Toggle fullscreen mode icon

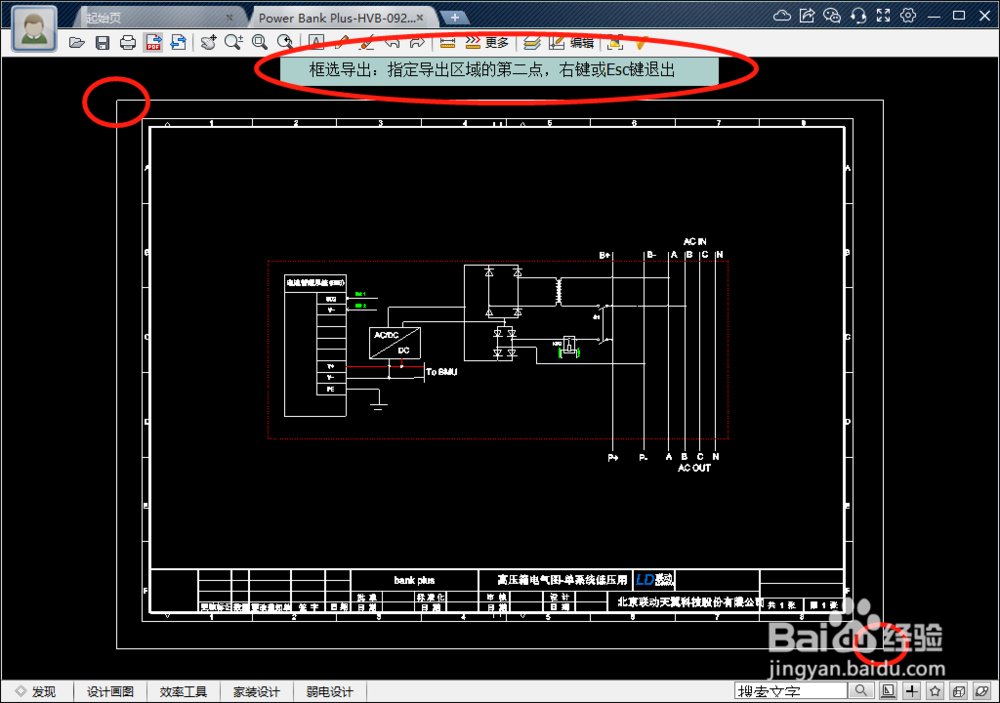(x=883, y=16)
